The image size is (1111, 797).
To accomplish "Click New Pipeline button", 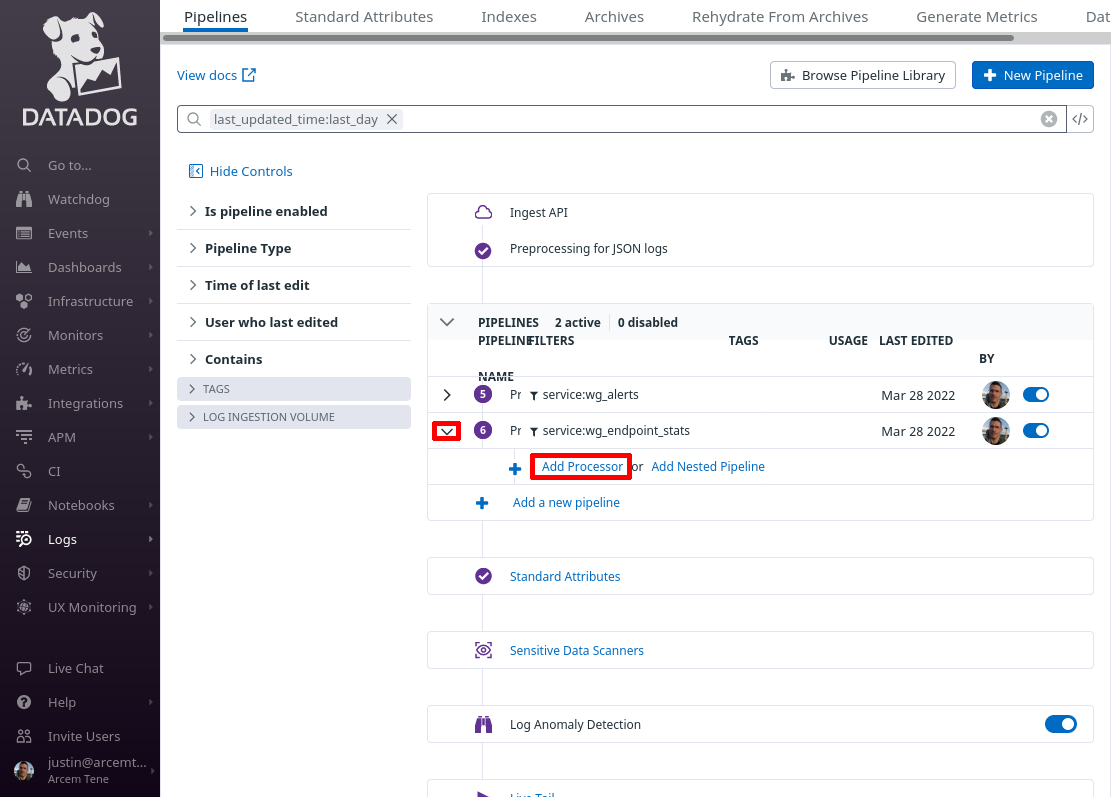I will (x=1032, y=75).
